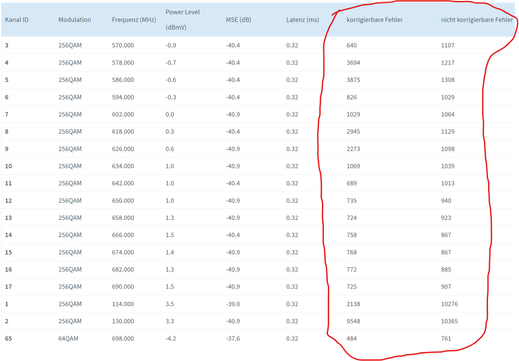Click uncorrectable errors value '1217'
Viewport: 519px width, 361px height.
448,63
